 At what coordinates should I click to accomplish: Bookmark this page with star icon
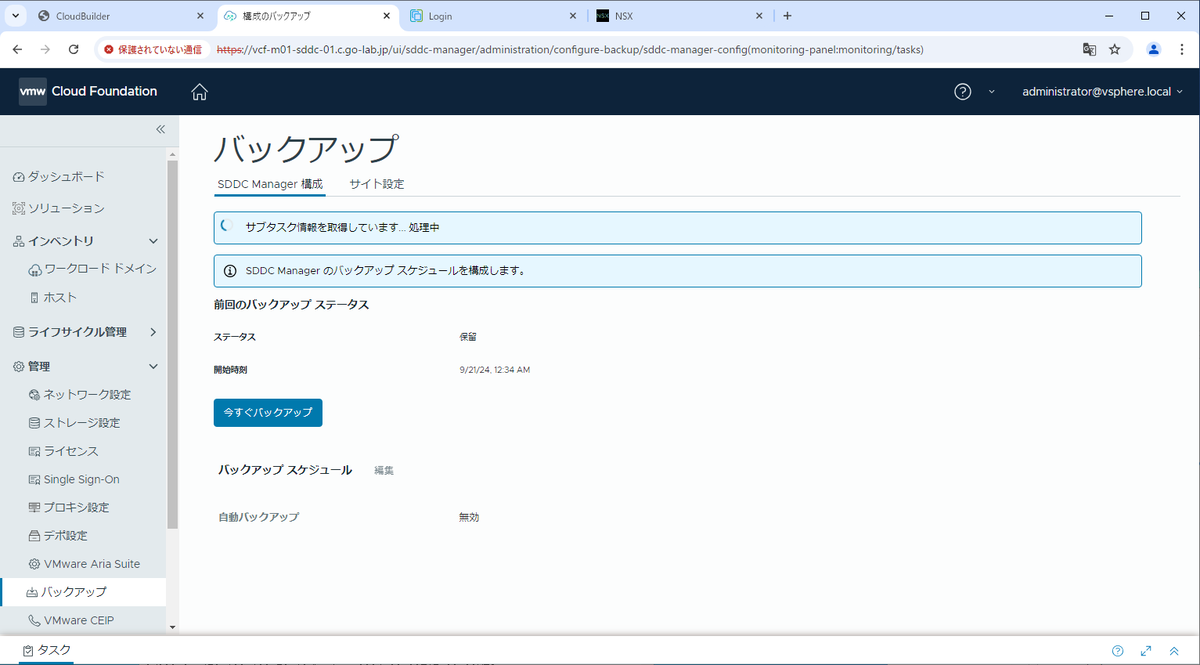pos(1114,49)
